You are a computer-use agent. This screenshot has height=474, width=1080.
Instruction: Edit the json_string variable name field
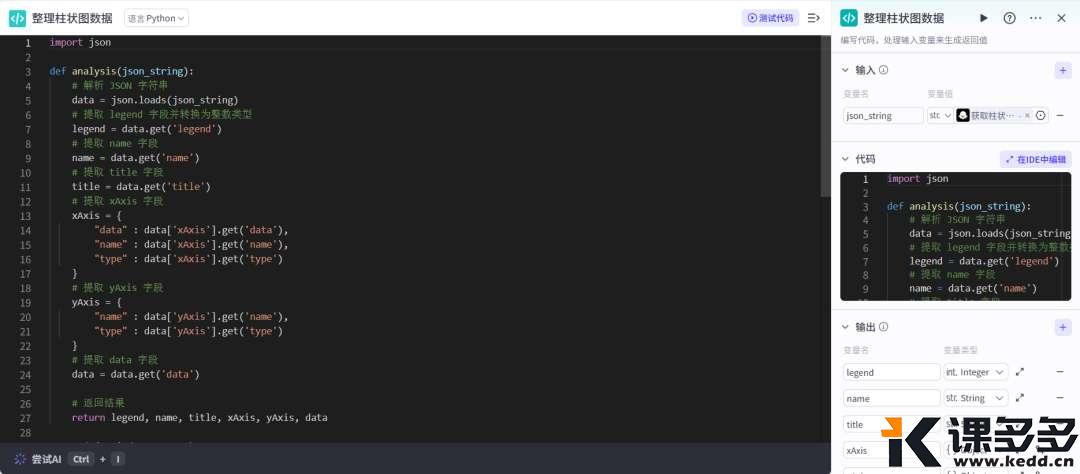[x=883, y=116]
